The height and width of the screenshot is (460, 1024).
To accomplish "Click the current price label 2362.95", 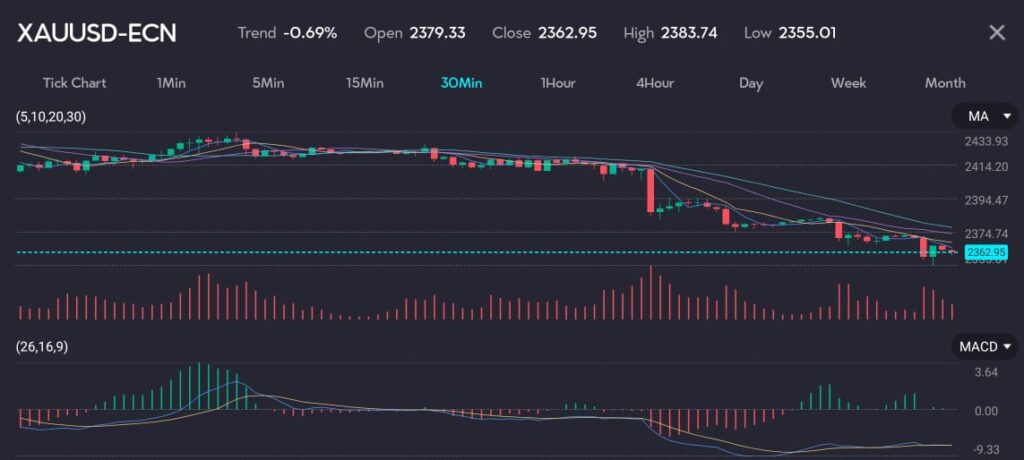I will tap(980, 251).
